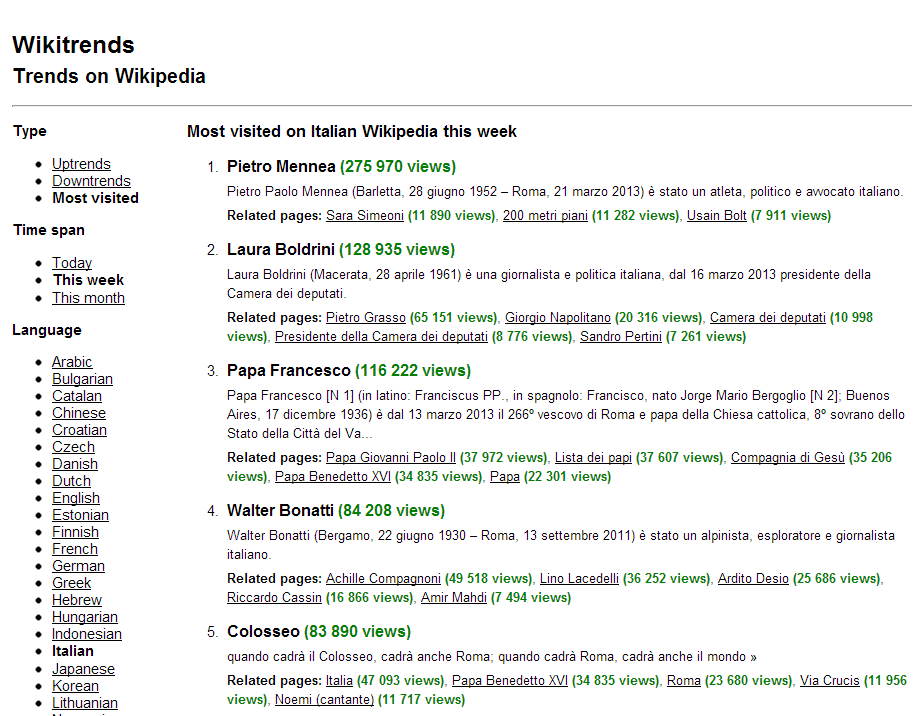Switch language to Croatian
Image resolution: width=920 pixels, height=716 pixels.
tap(79, 430)
